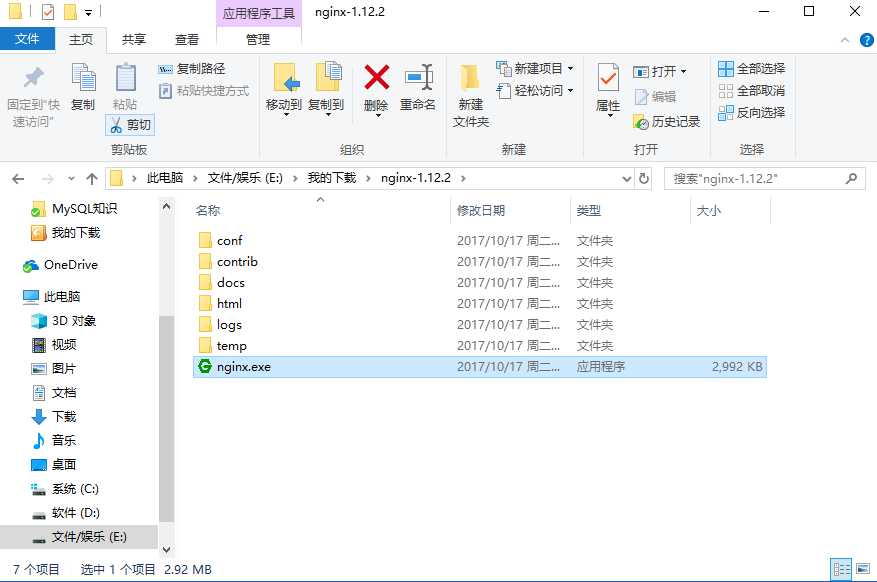877x582 pixels.
Task: Collapse the ribbon with the chevron
Action: (x=845, y=40)
